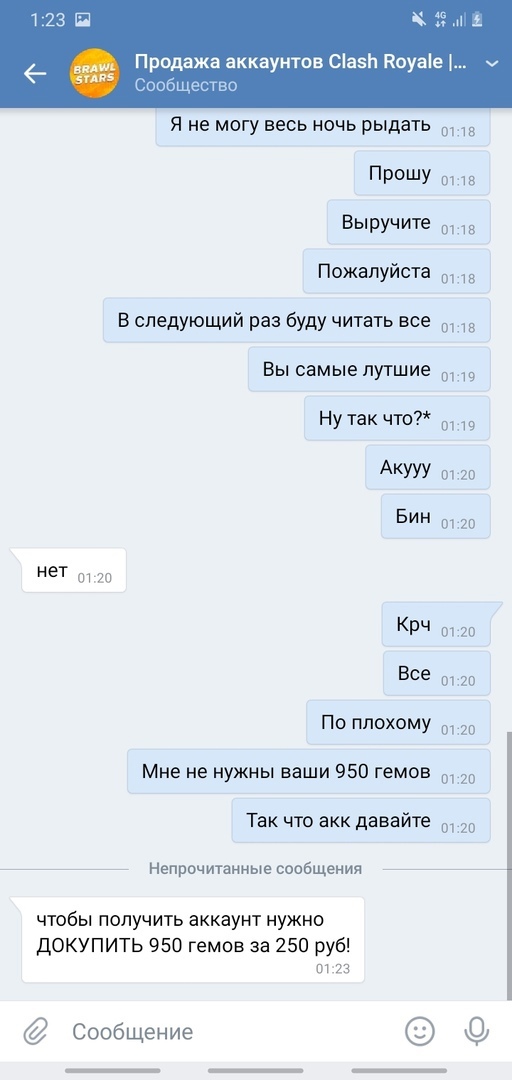The image size is (512, 1080).
Task: Expand the chat header dropdown chevron
Action: coord(492,63)
